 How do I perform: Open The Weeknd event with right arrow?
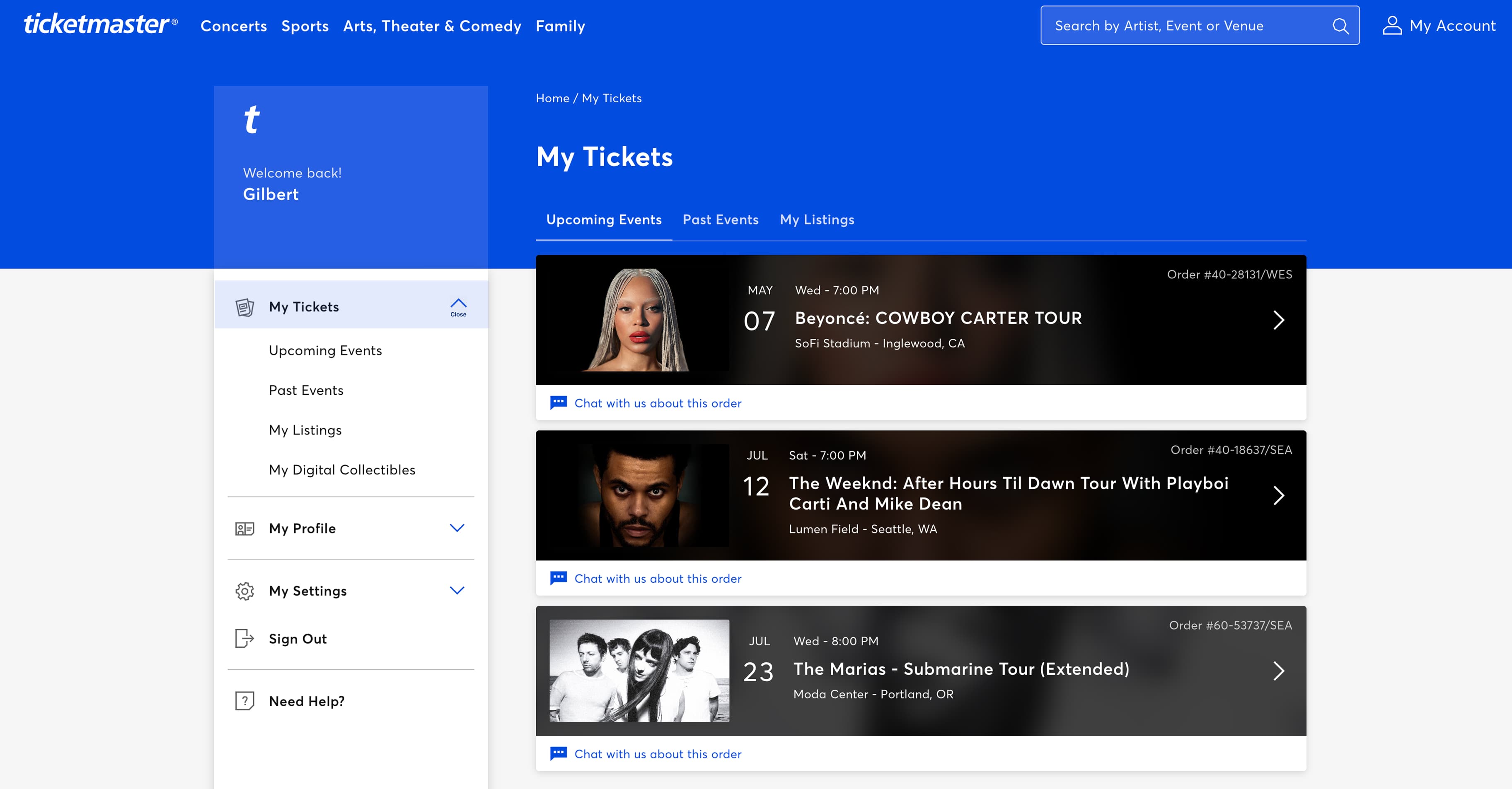pos(1279,496)
